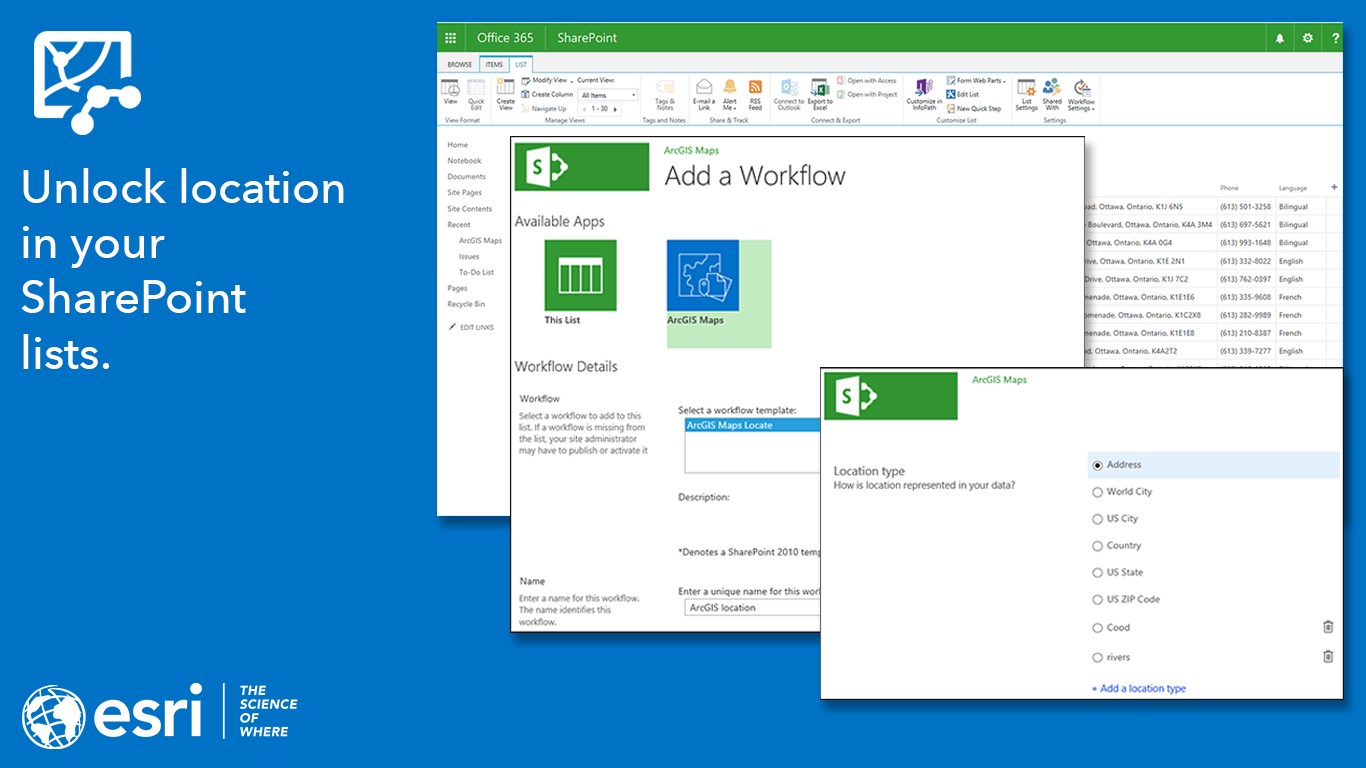Open Site Contents in navigation

click(x=469, y=209)
